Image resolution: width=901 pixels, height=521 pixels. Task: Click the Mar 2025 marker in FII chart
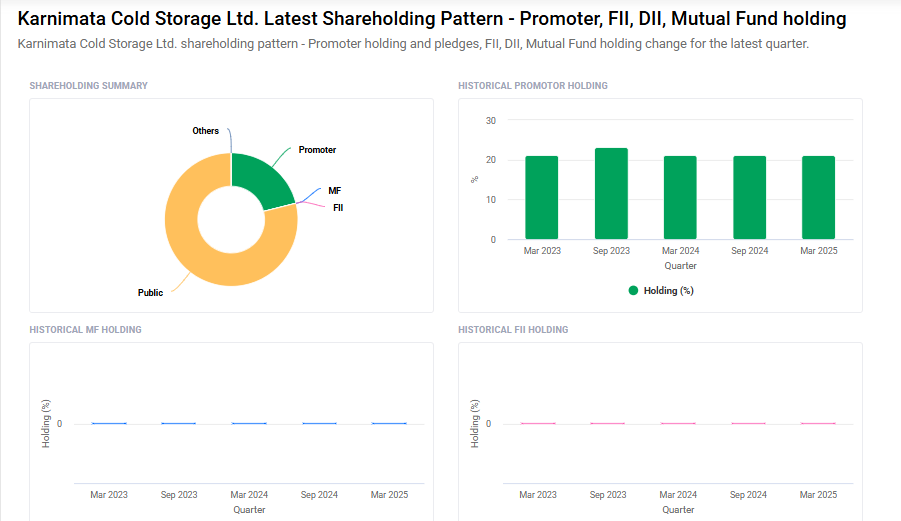tap(818, 423)
